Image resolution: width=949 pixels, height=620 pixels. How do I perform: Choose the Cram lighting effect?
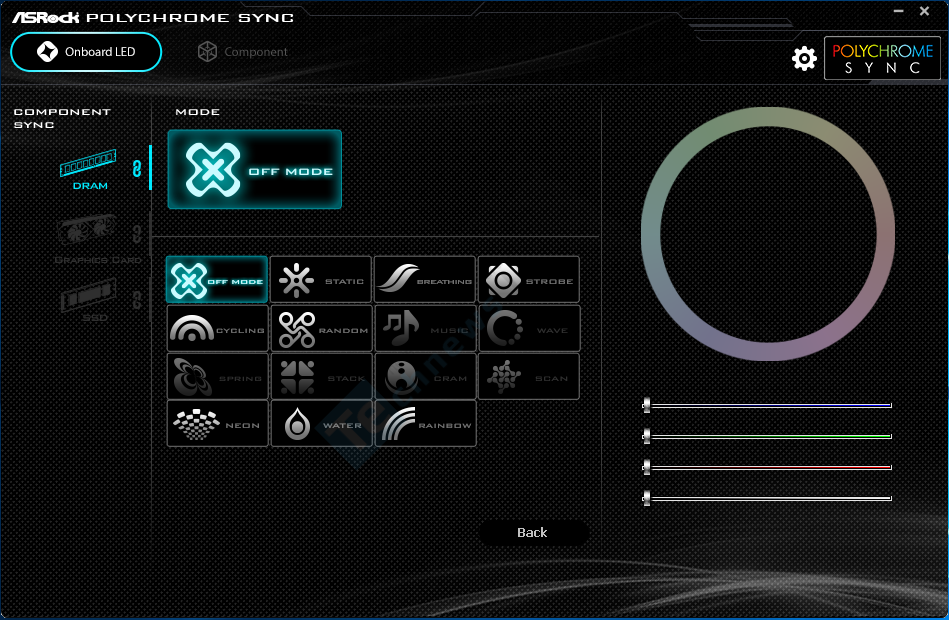(425, 377)
